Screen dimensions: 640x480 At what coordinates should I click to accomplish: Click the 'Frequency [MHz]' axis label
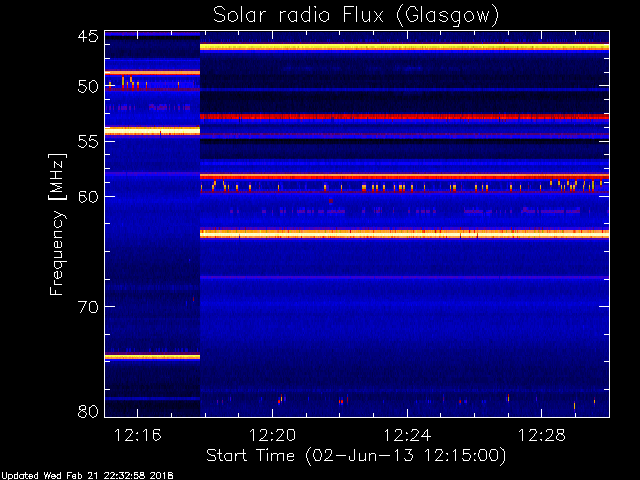coord(57,224)
